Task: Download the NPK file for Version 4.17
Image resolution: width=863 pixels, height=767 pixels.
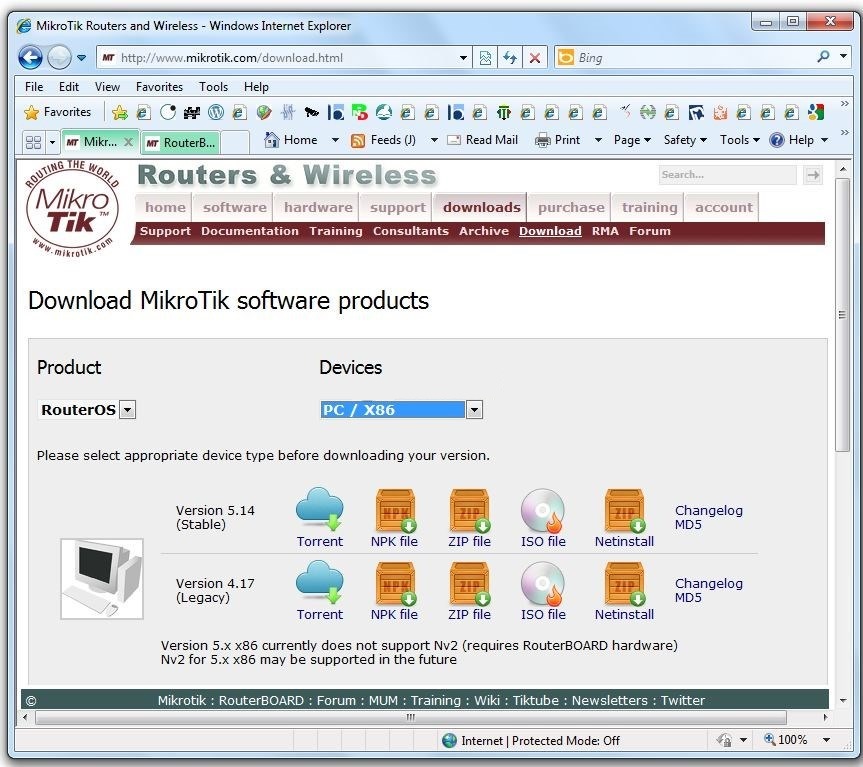Action: 395,584
